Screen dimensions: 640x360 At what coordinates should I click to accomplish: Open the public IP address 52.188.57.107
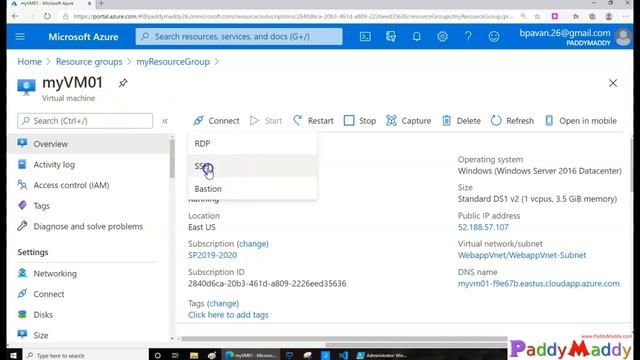click(x=483, y=227)
